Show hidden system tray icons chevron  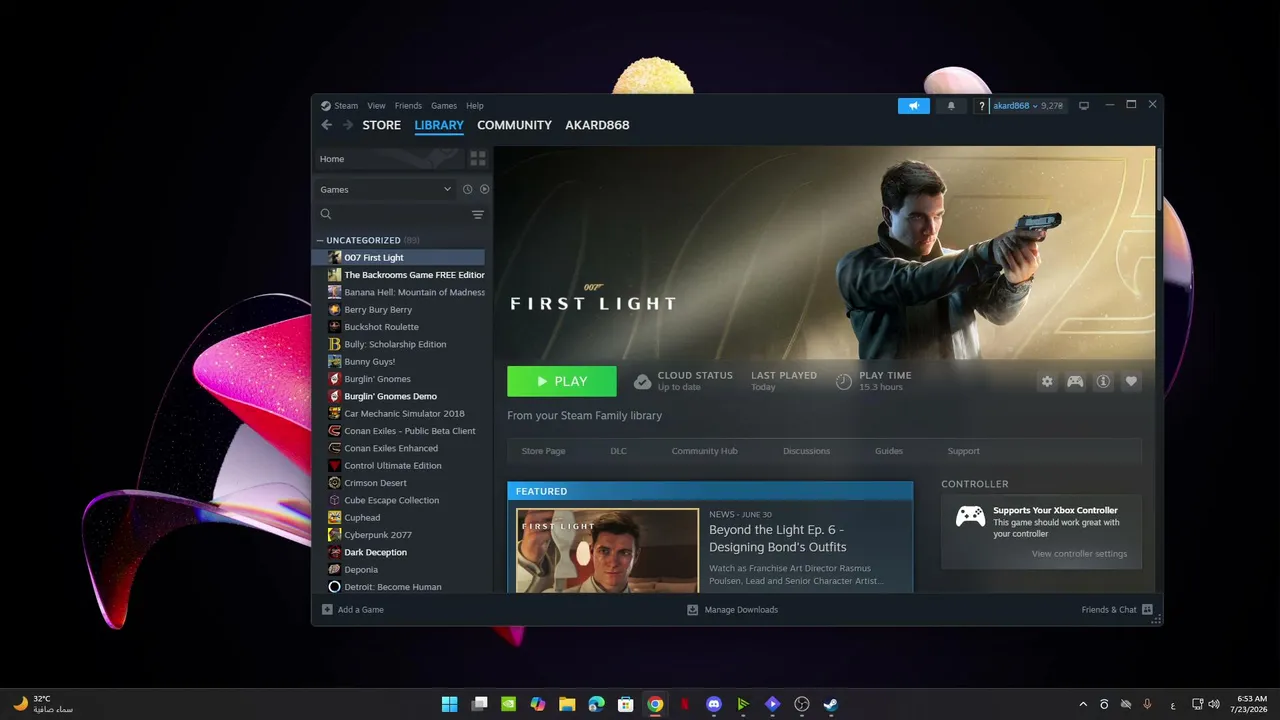1082,704
